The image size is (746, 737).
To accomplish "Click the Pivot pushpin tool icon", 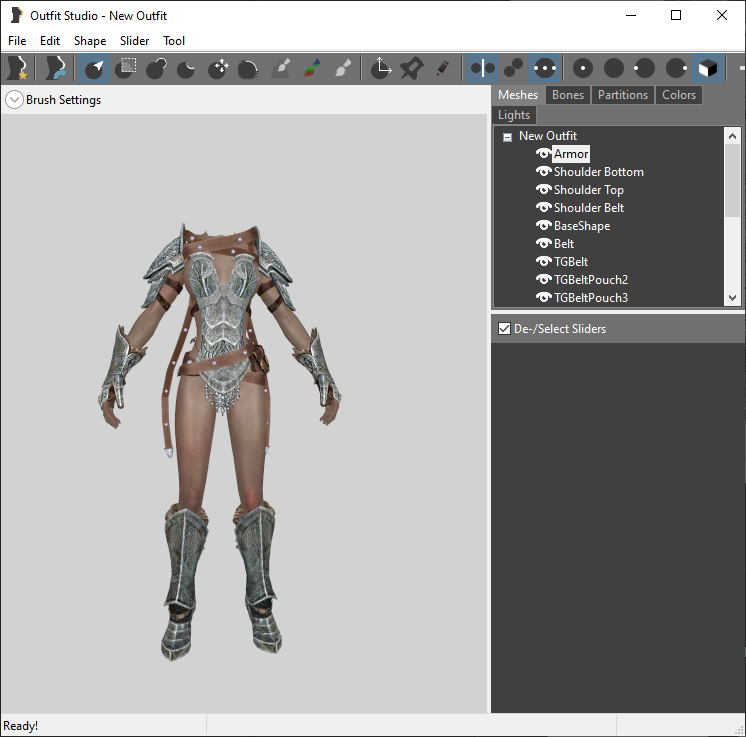I will tap(412, 68).
